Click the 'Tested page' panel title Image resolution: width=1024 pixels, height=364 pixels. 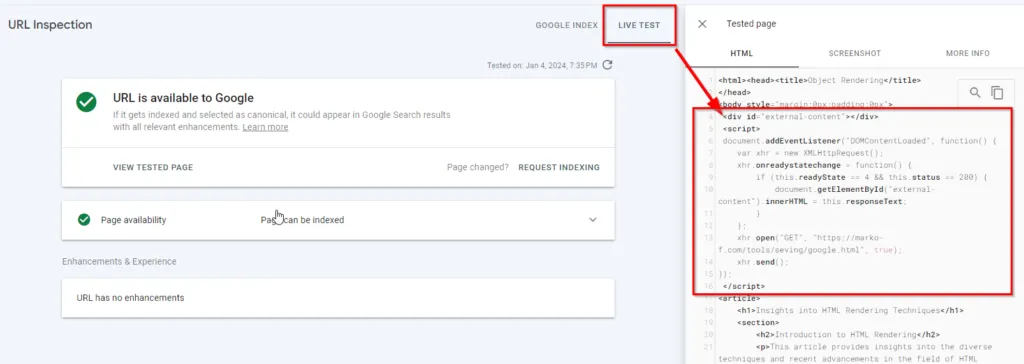tap(752, 24)
